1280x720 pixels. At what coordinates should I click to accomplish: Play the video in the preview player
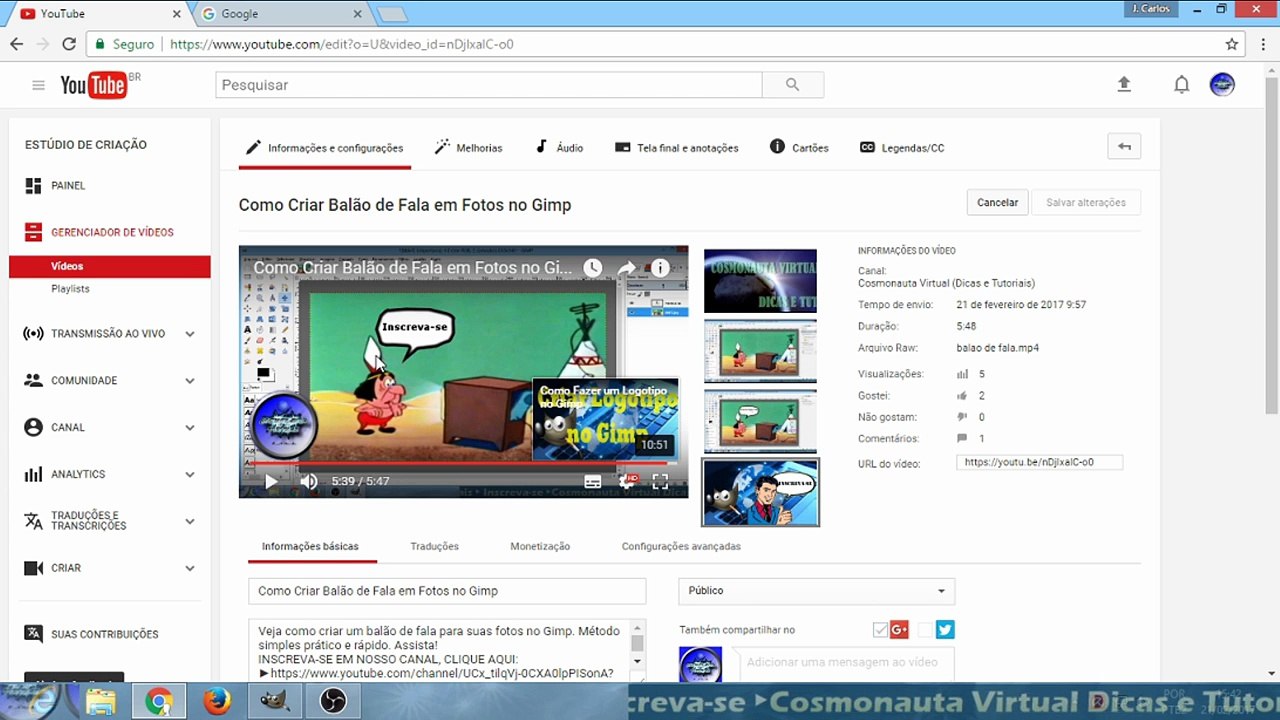pos(271,481)
